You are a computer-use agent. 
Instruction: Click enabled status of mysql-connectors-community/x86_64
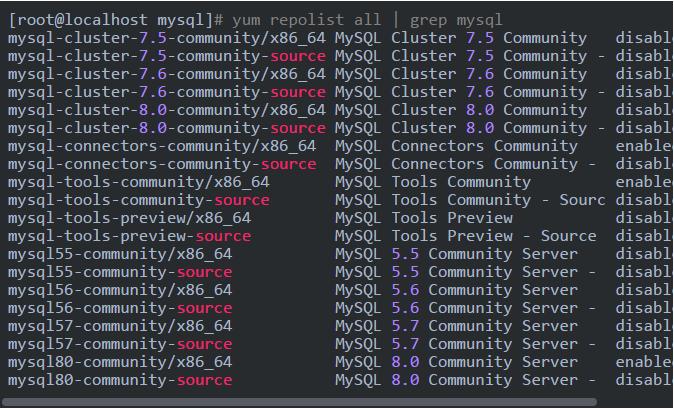coord(644,147)
